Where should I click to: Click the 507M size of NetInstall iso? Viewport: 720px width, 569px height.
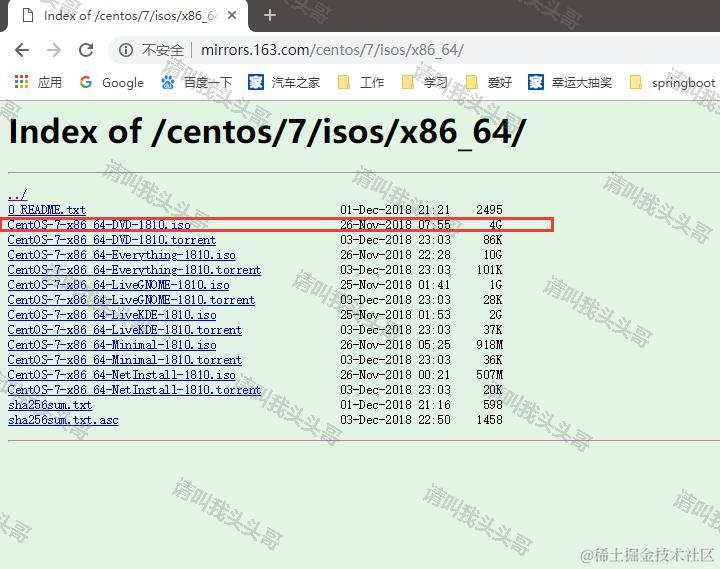click(489, 375)
